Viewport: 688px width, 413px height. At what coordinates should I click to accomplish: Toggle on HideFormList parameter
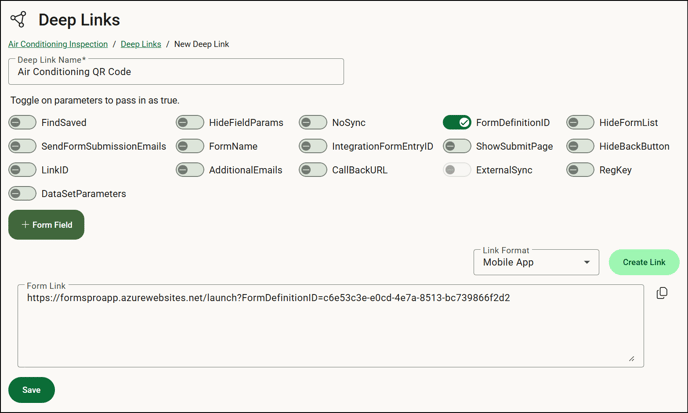580,122
